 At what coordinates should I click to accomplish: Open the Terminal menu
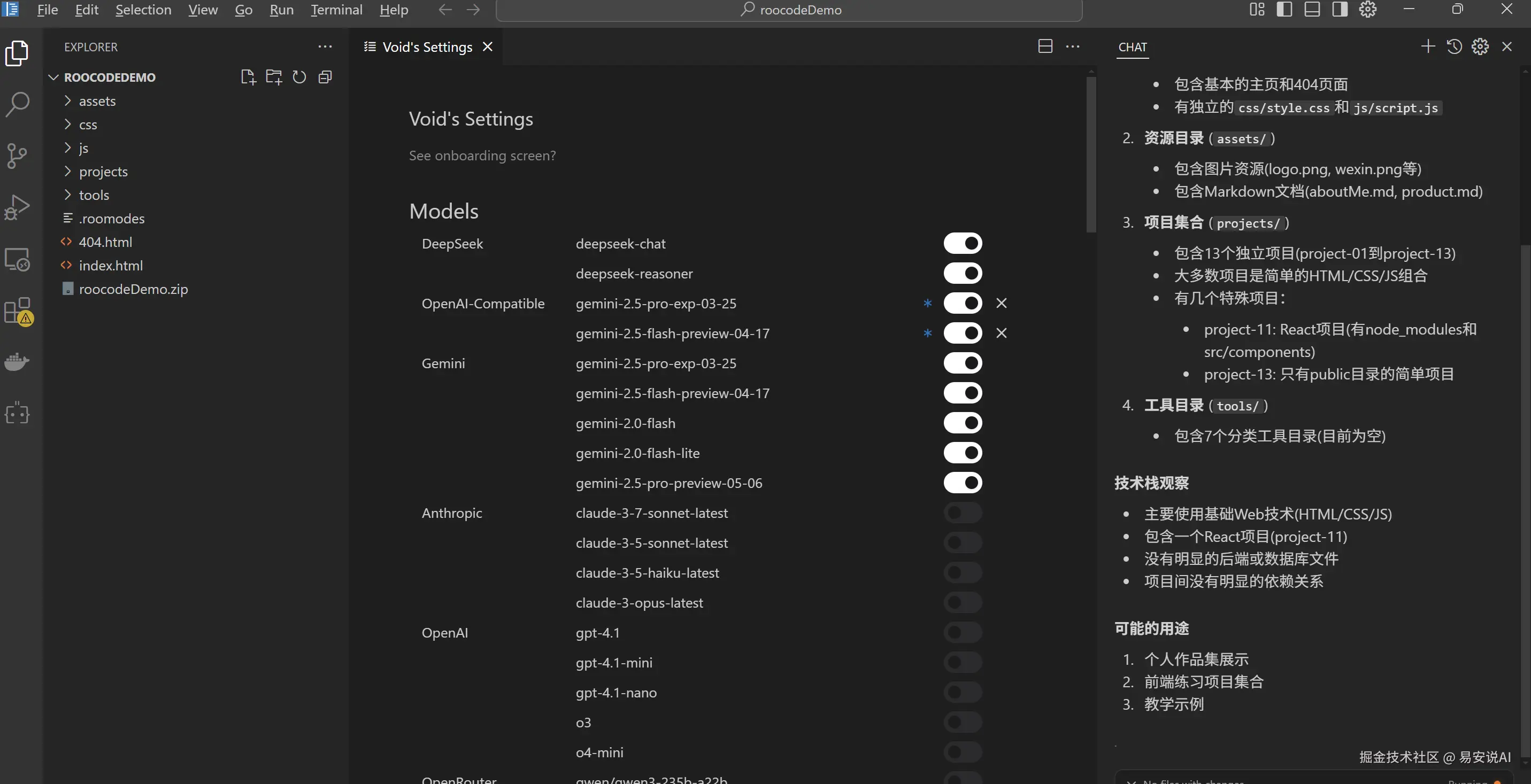coord(336,10)
